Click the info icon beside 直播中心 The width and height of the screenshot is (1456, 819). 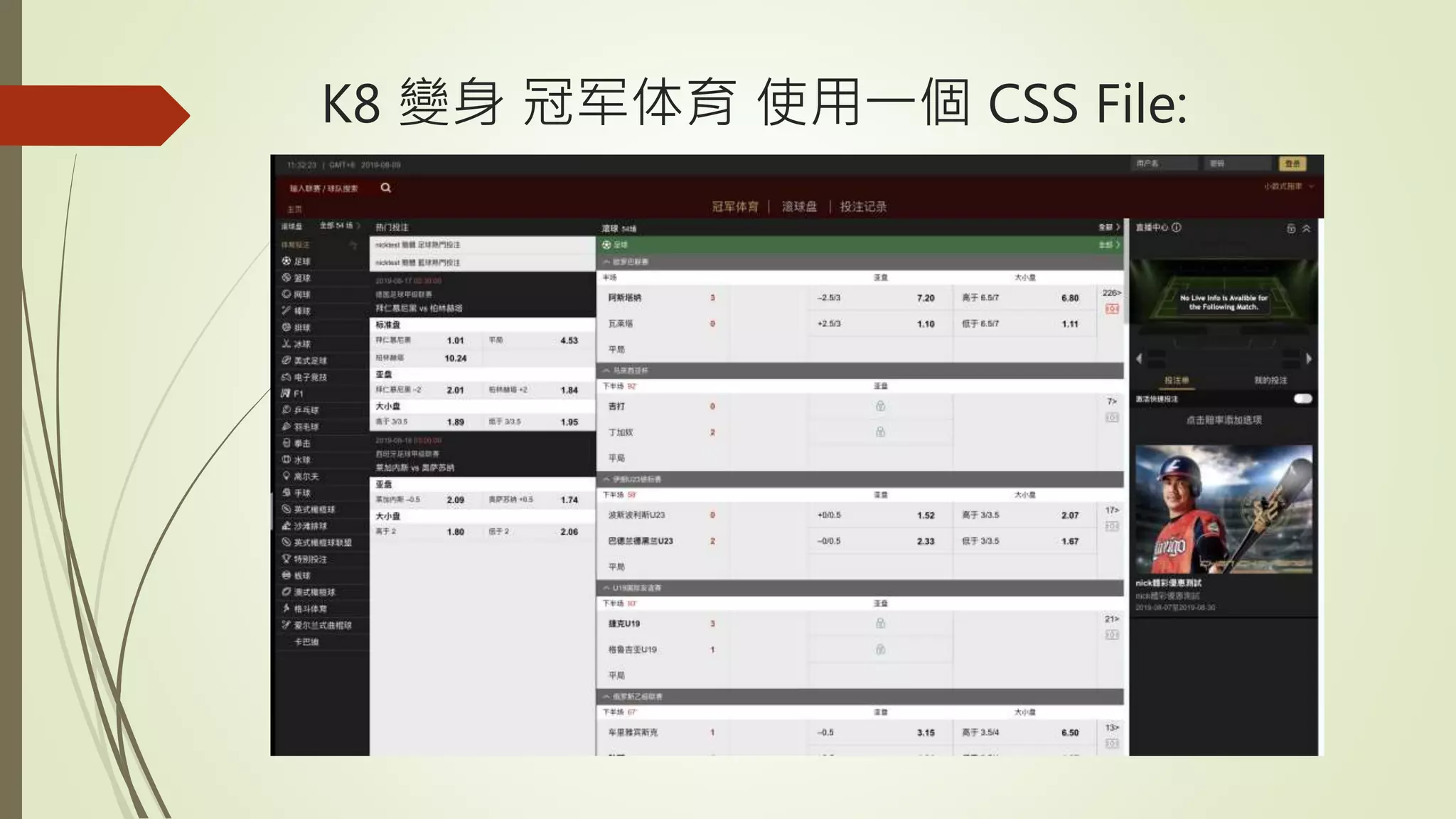point(1177,227)
